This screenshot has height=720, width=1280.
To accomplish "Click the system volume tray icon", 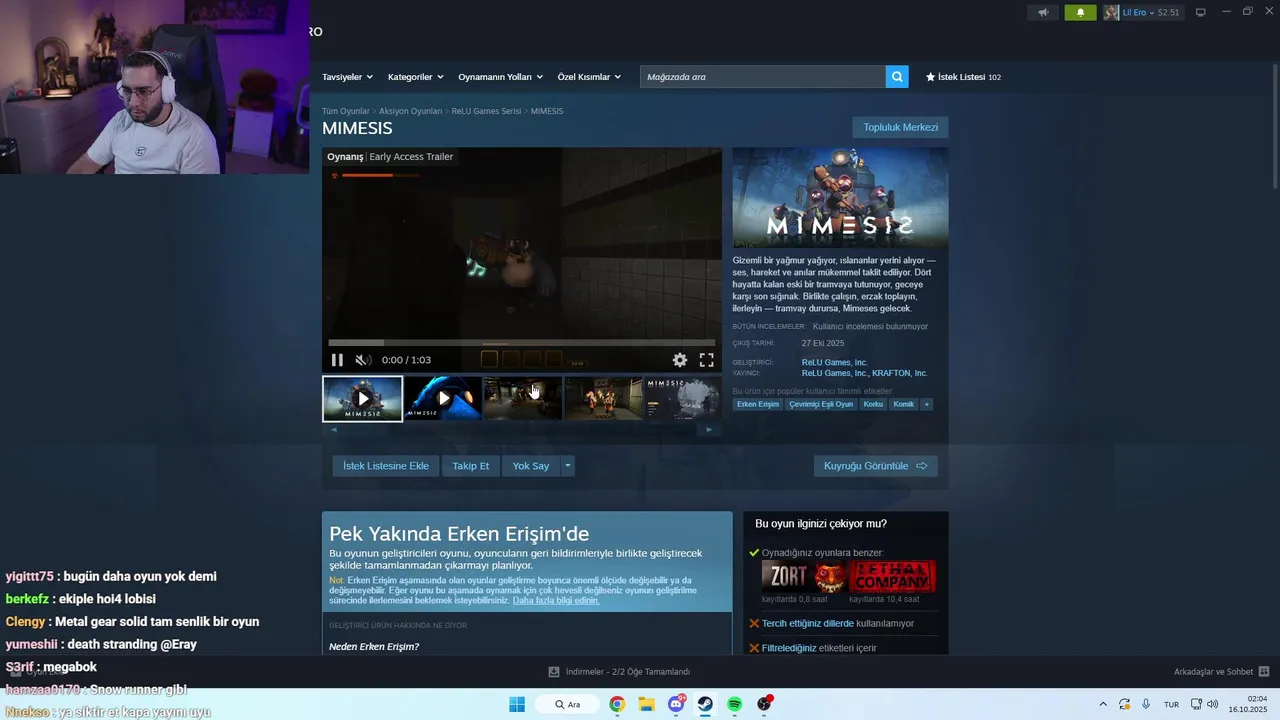I will pos(1213,704).
